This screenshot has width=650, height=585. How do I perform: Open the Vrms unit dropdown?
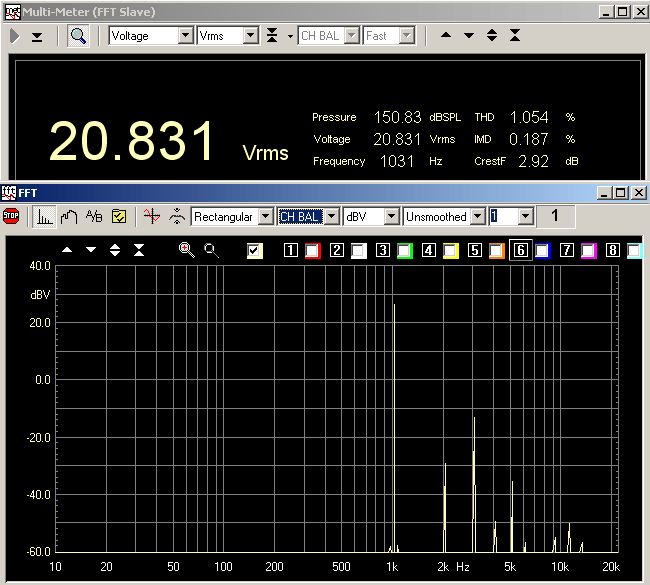[x=250, y=36]
